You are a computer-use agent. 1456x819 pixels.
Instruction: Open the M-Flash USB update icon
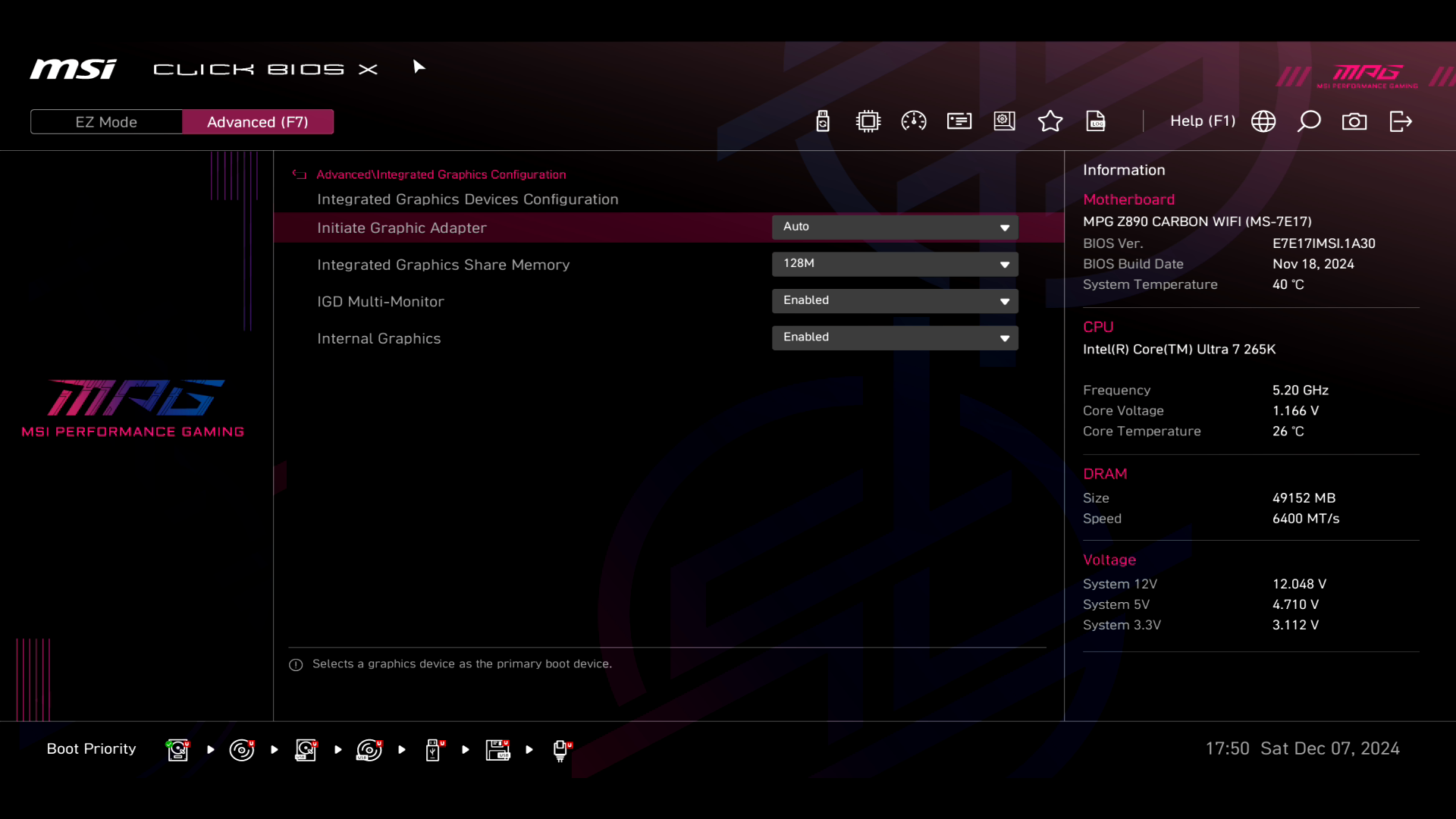[823, 121]
